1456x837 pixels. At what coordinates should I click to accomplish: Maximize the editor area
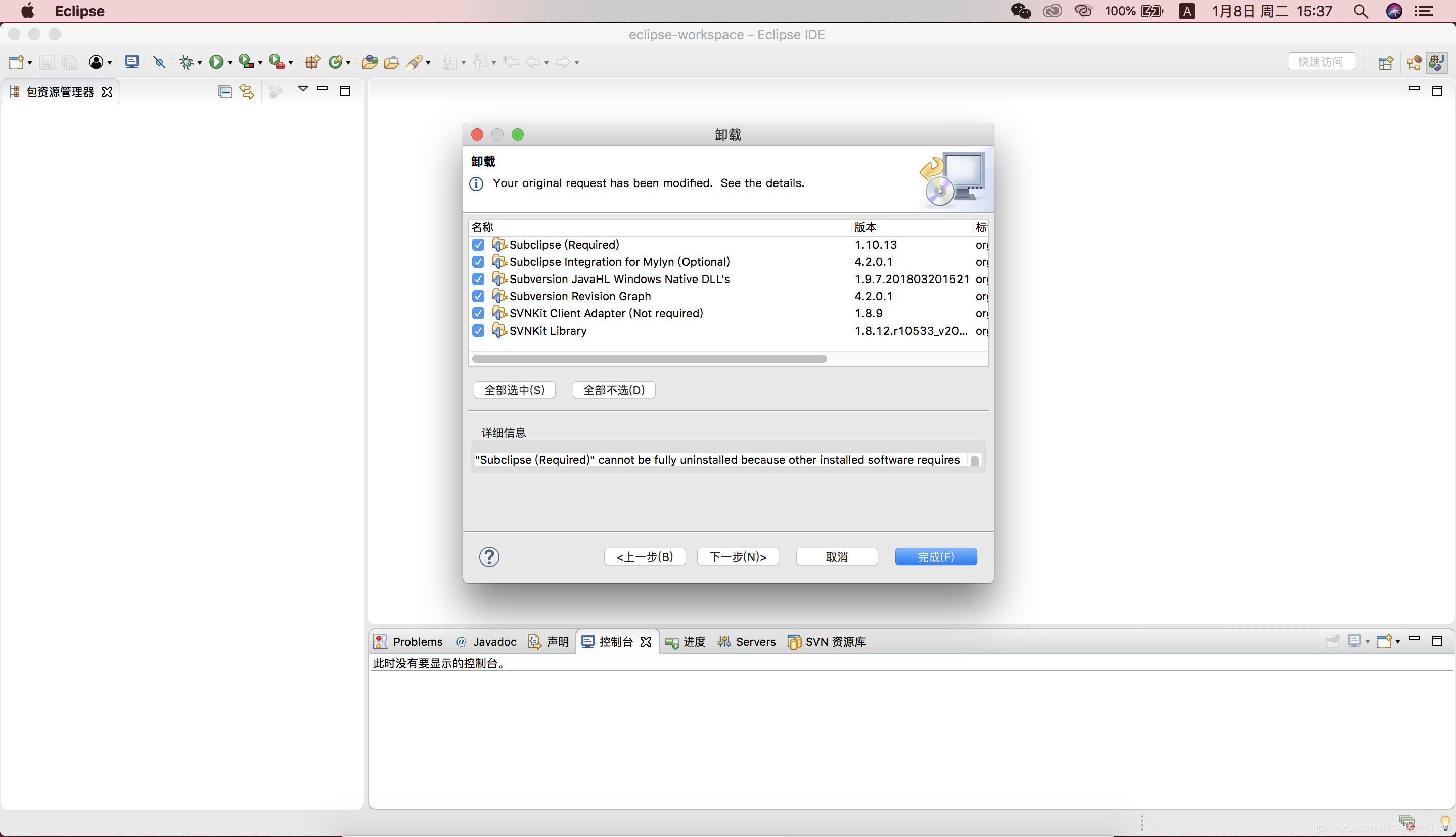click(x=1436, y=91)
